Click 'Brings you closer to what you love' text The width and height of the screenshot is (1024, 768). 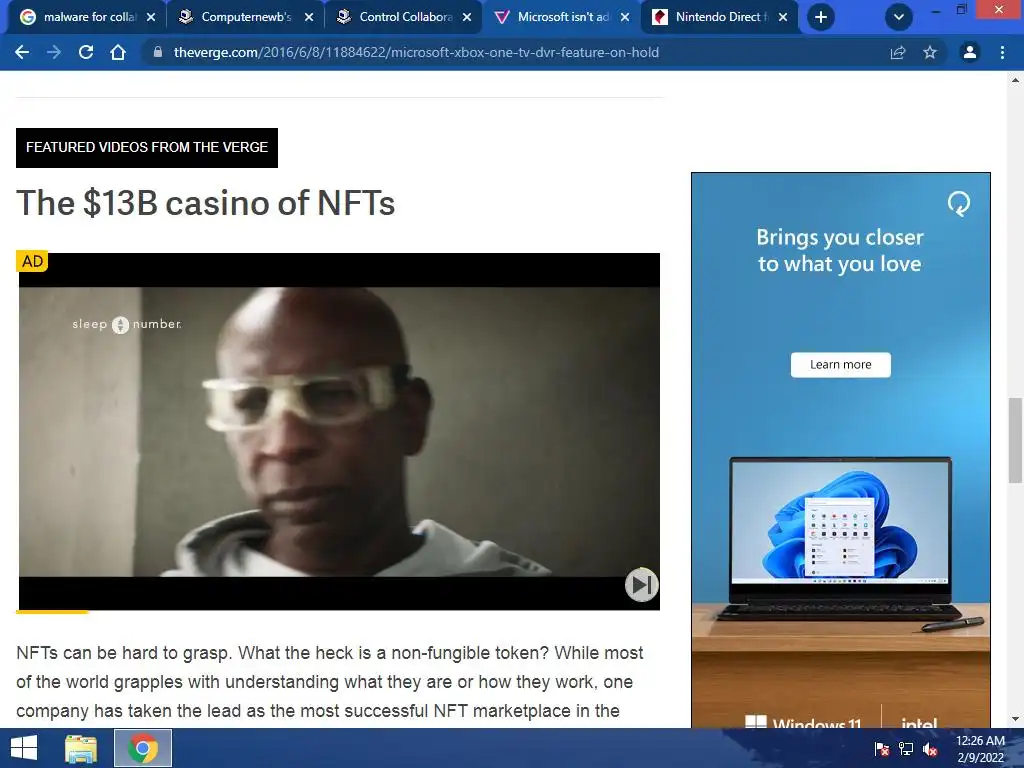[840, 250]
